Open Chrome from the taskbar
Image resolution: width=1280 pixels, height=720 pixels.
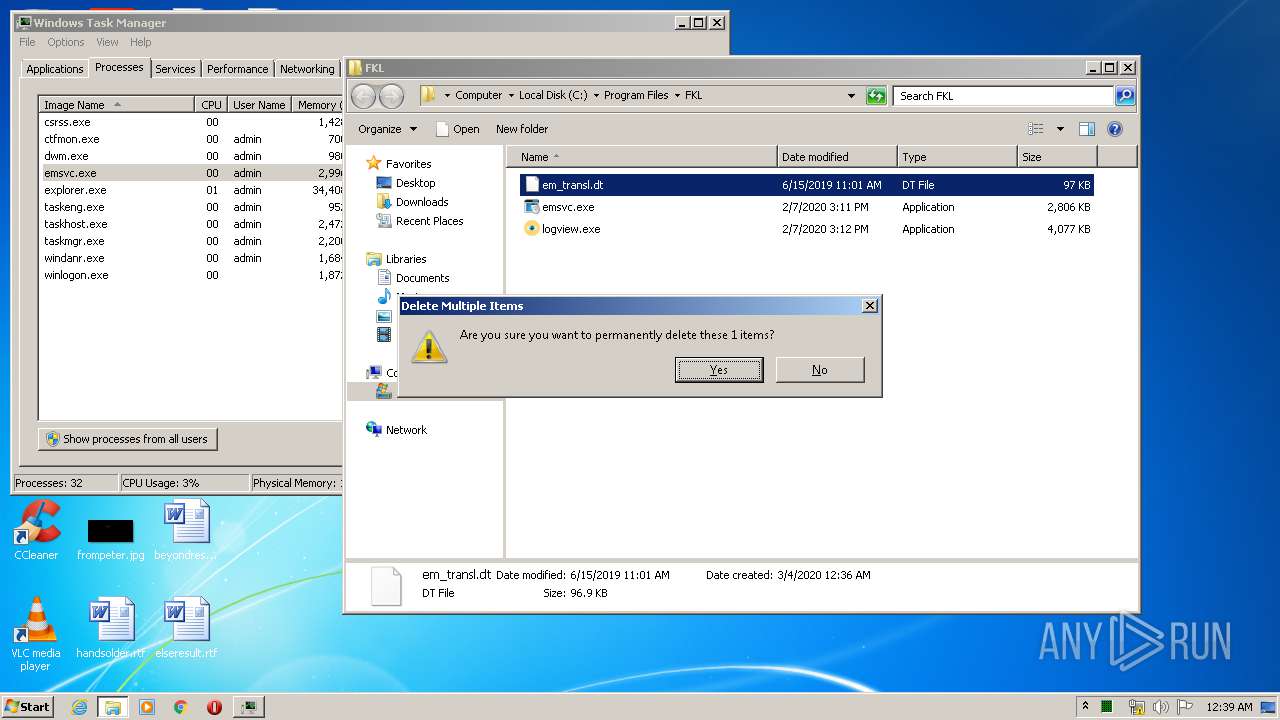coord(180,707)
